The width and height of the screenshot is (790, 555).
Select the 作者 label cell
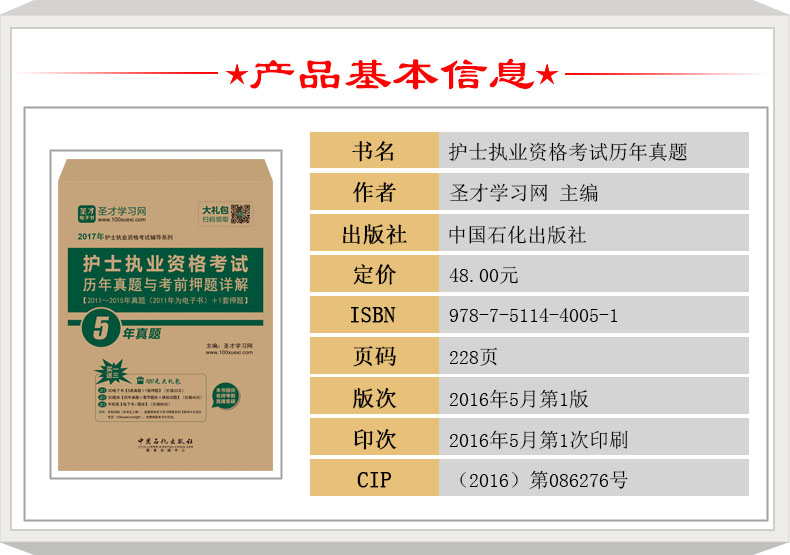click(x=374, y=193)
